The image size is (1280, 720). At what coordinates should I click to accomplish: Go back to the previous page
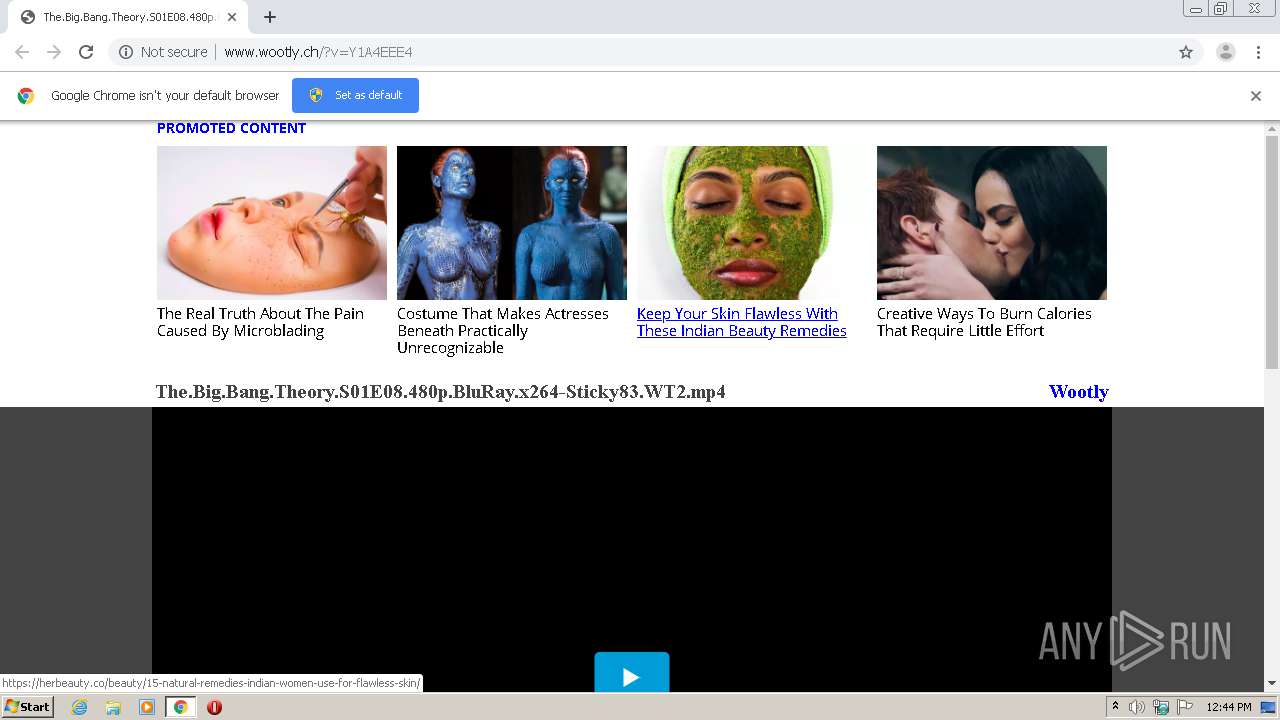(22, 52)
